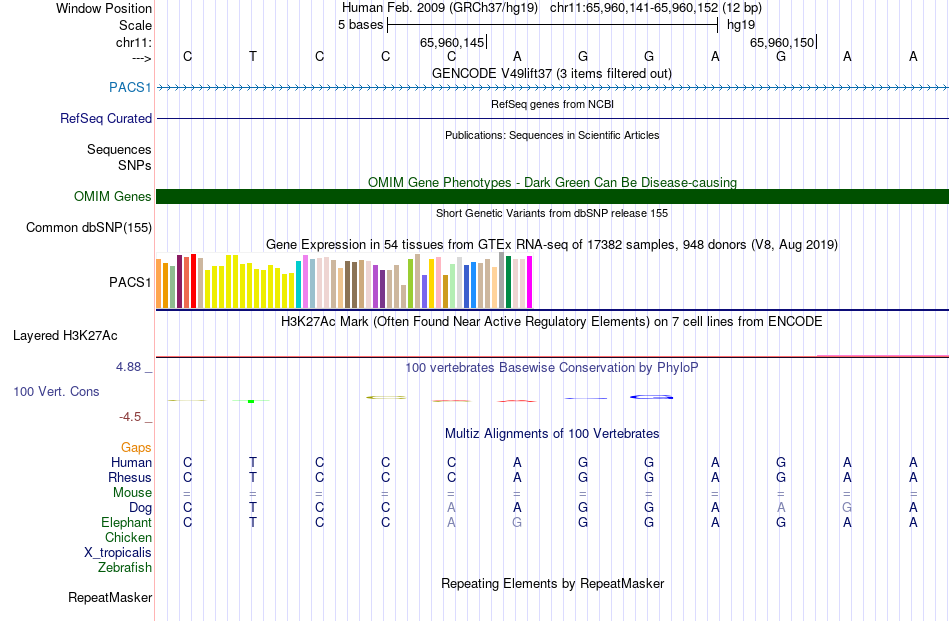Click the RefSeq Curated gene line
Image resolution: width=950 pixels, height=621 pixels.
pos(553,118)
